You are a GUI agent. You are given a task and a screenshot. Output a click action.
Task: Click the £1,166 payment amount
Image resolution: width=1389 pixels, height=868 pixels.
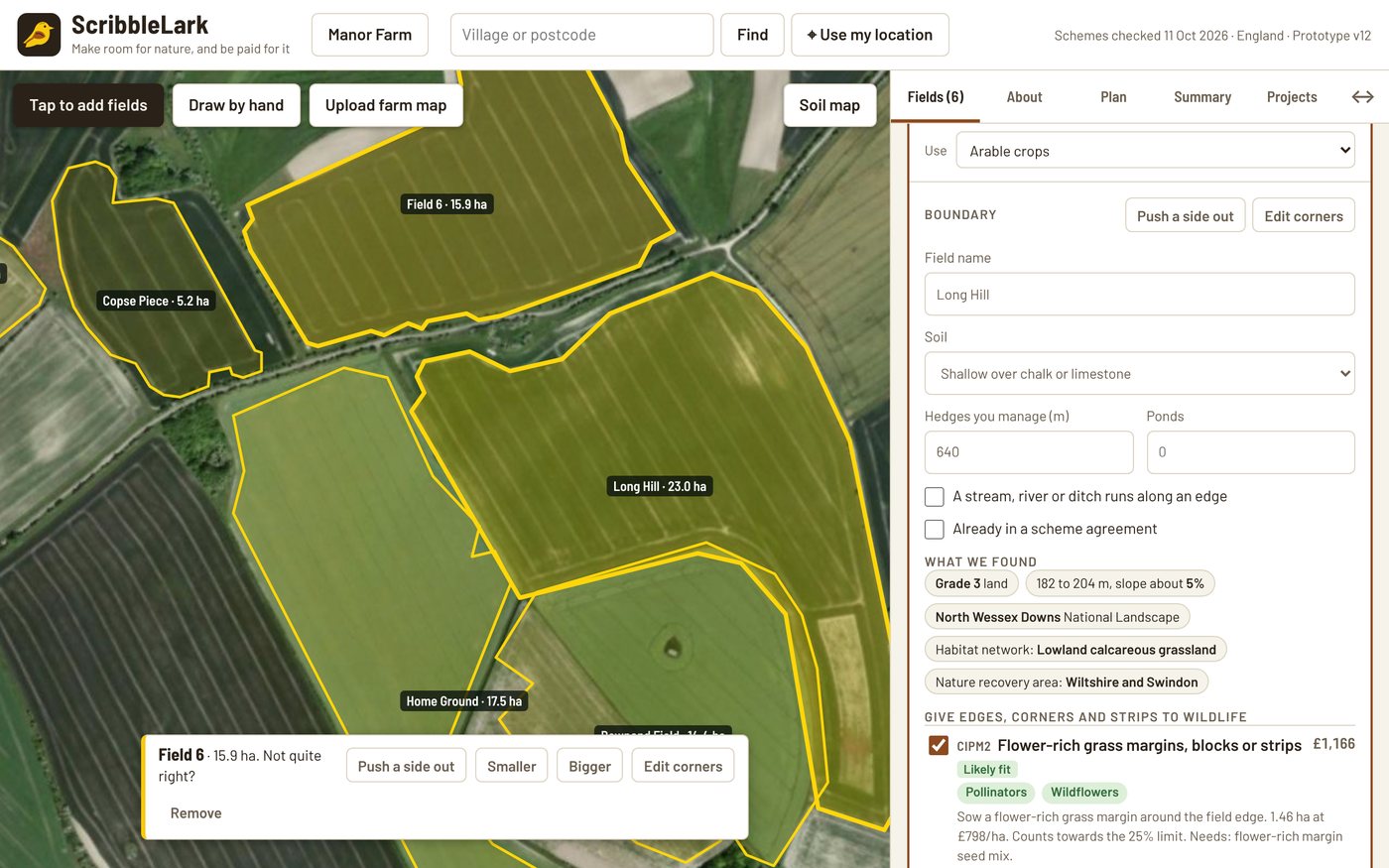[1333, 744]
